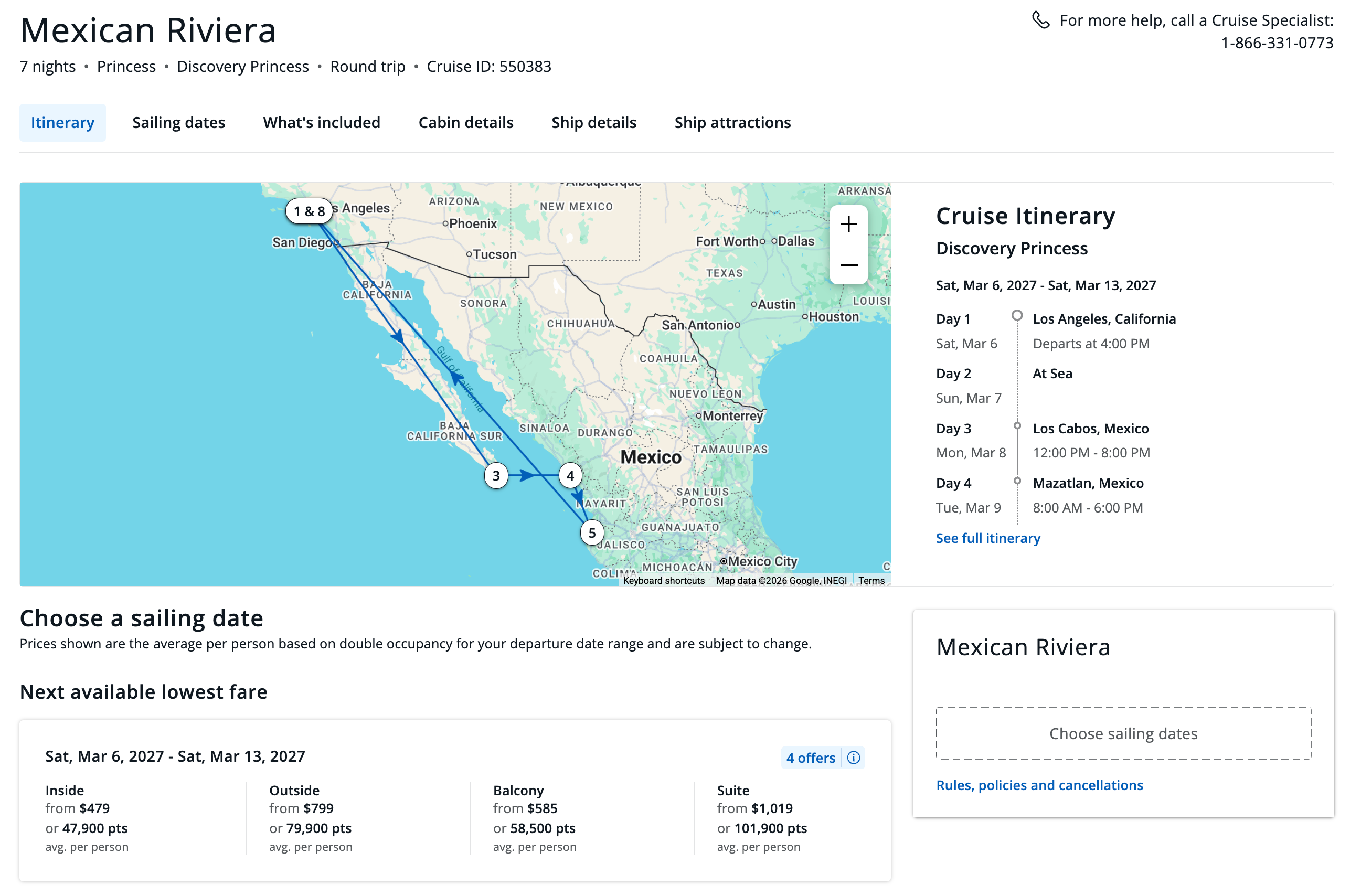Viewport: 1361px width, 896px height.
Task: Click See full itinerary
Action: pyautogui.click(x=987, y=538)
